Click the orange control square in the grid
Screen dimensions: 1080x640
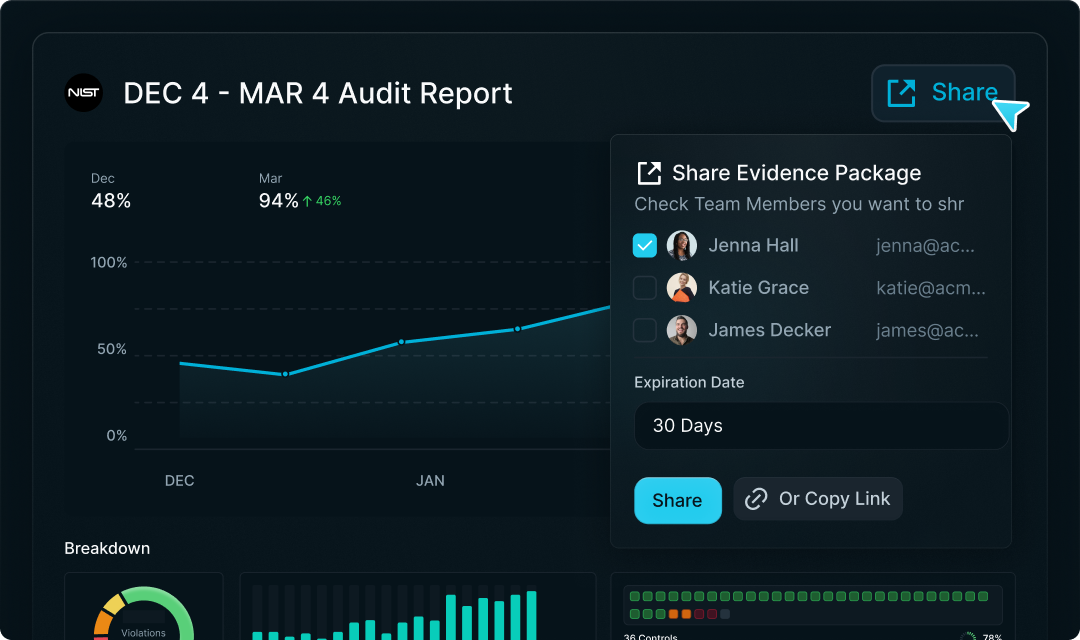(x=674, y=614)
